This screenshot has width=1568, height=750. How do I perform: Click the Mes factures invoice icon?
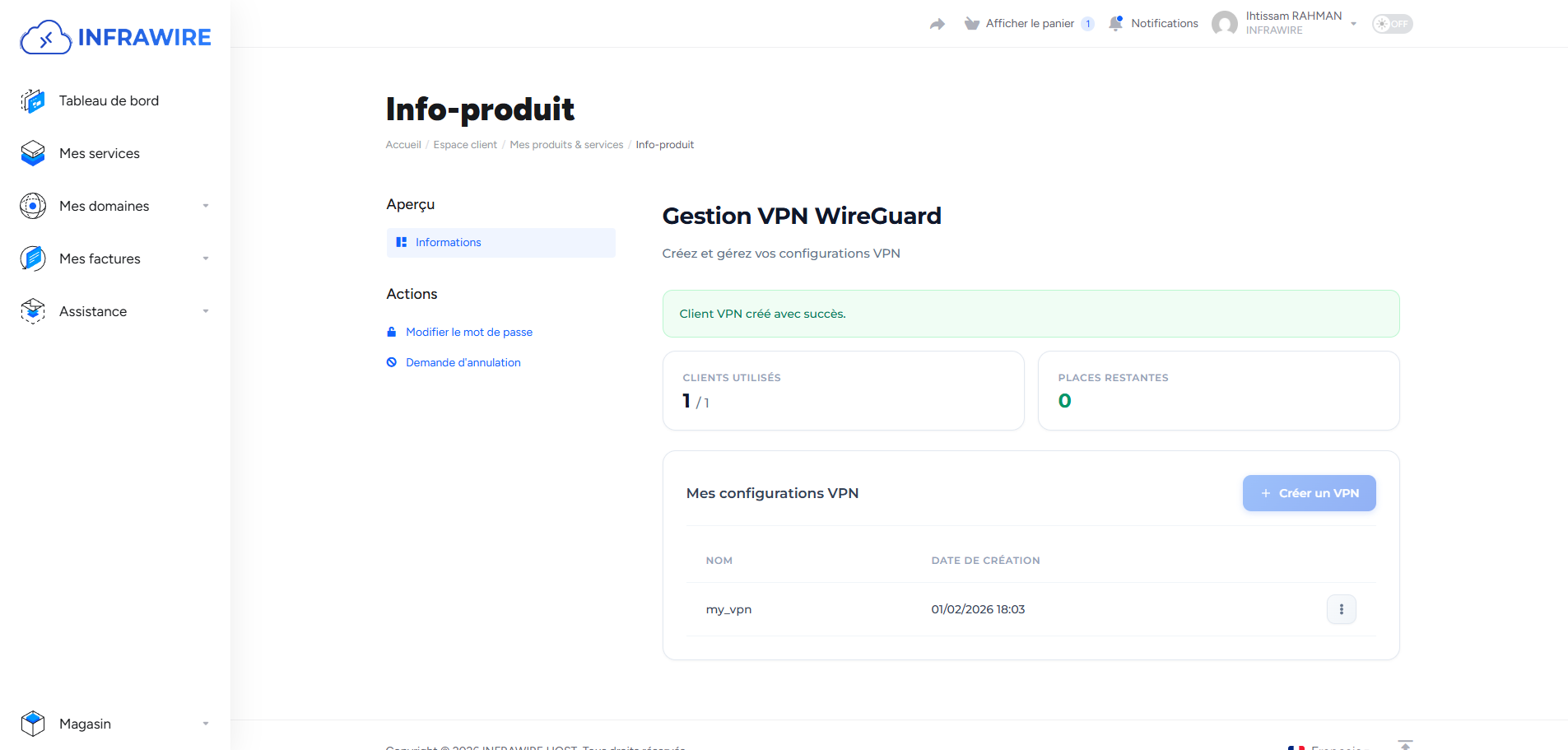tap(31, 258)
